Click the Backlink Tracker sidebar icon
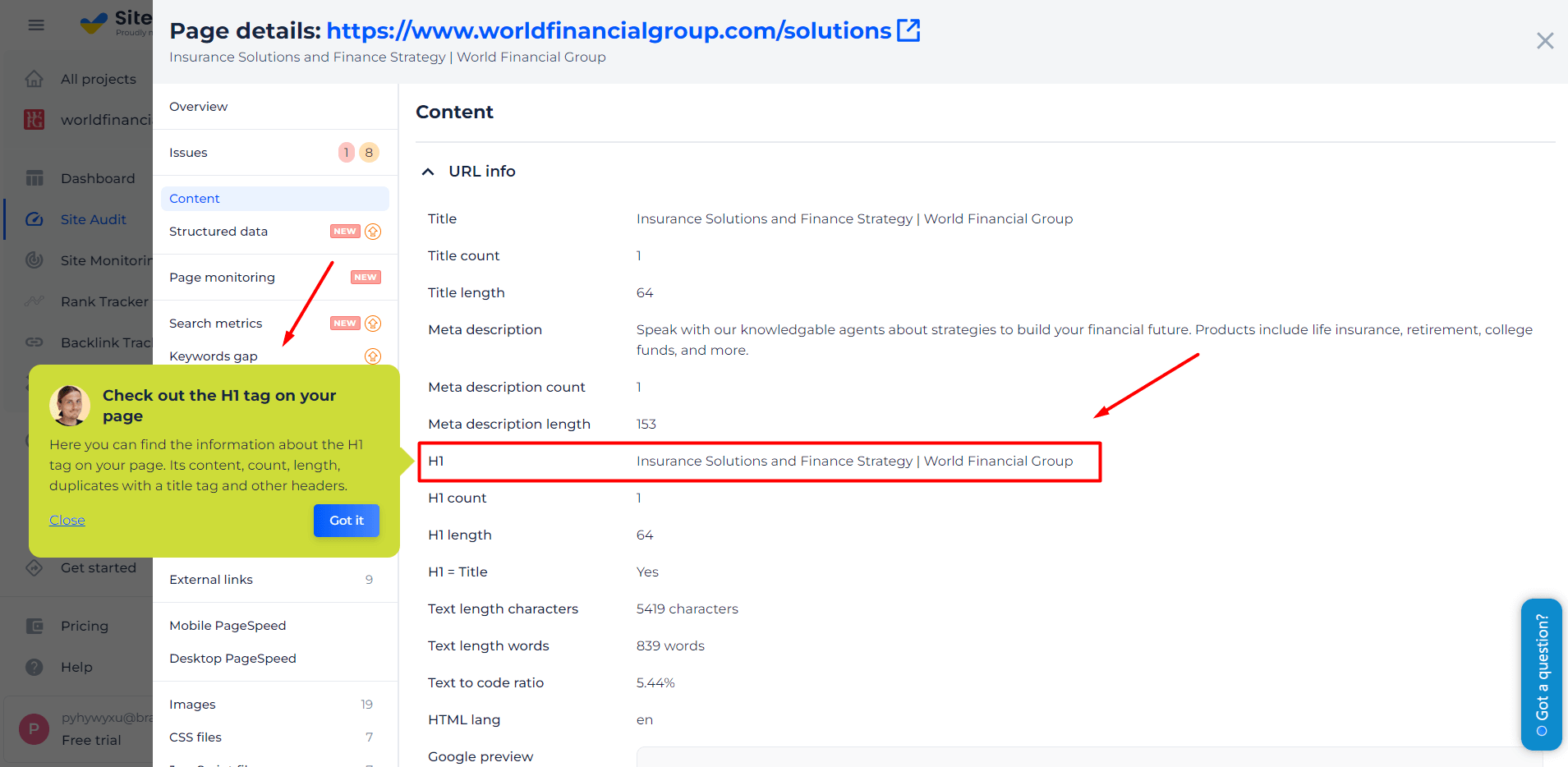Image resolution: width=1568 pixels, height=767 pixels. coord(34,342)
